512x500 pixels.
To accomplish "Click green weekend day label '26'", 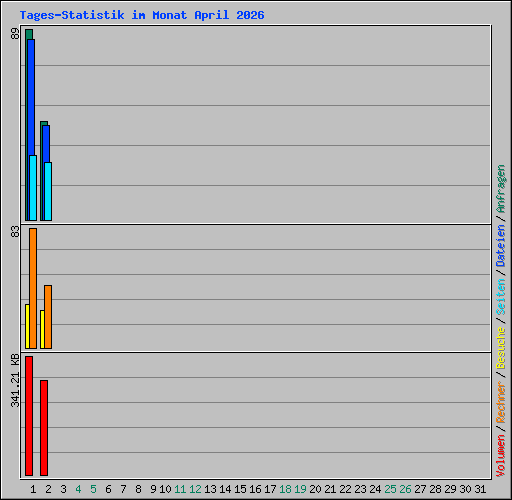I will (405, 489).
